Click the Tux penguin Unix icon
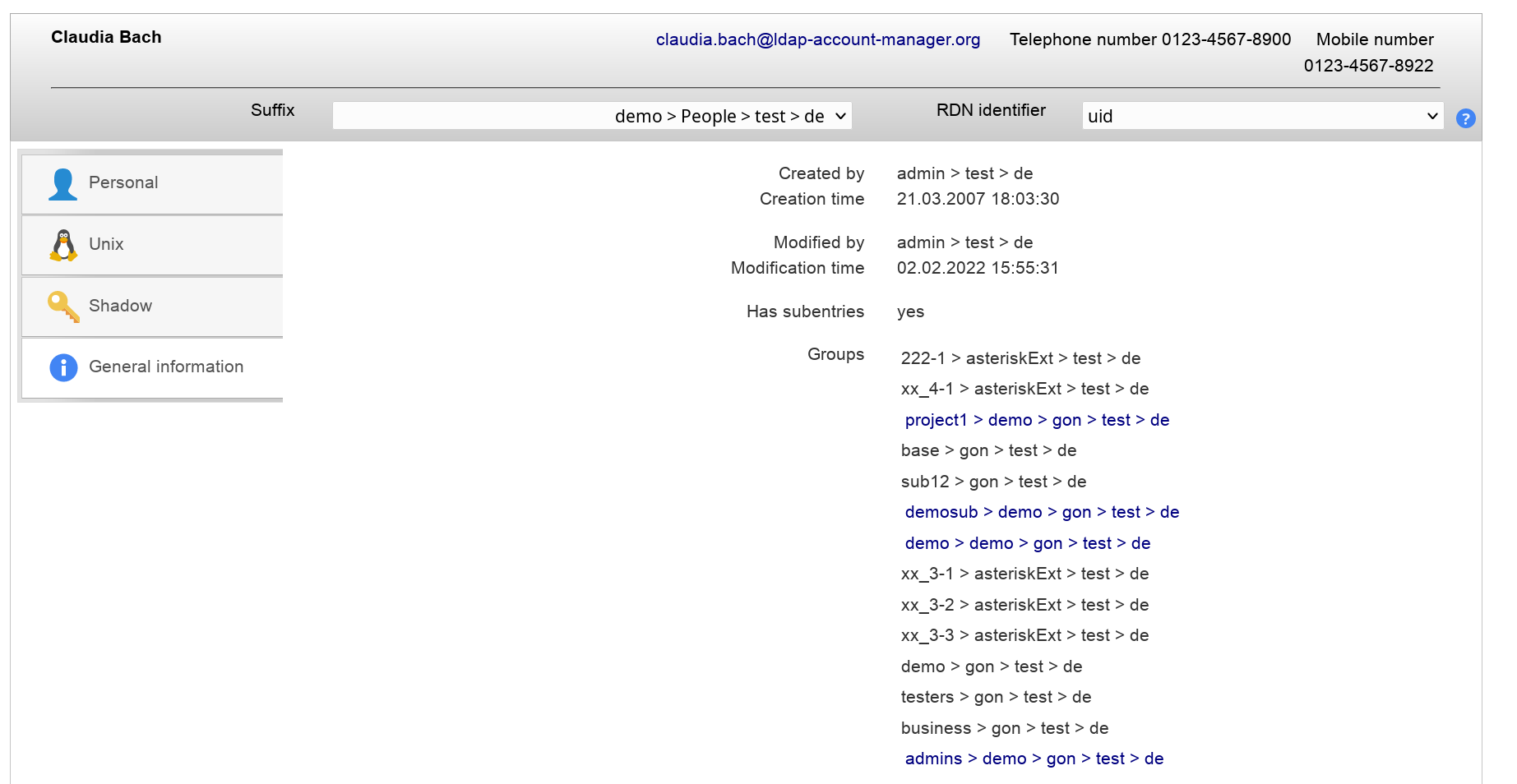The height and width of the screenshot is (784, 1517). [63, 245]
